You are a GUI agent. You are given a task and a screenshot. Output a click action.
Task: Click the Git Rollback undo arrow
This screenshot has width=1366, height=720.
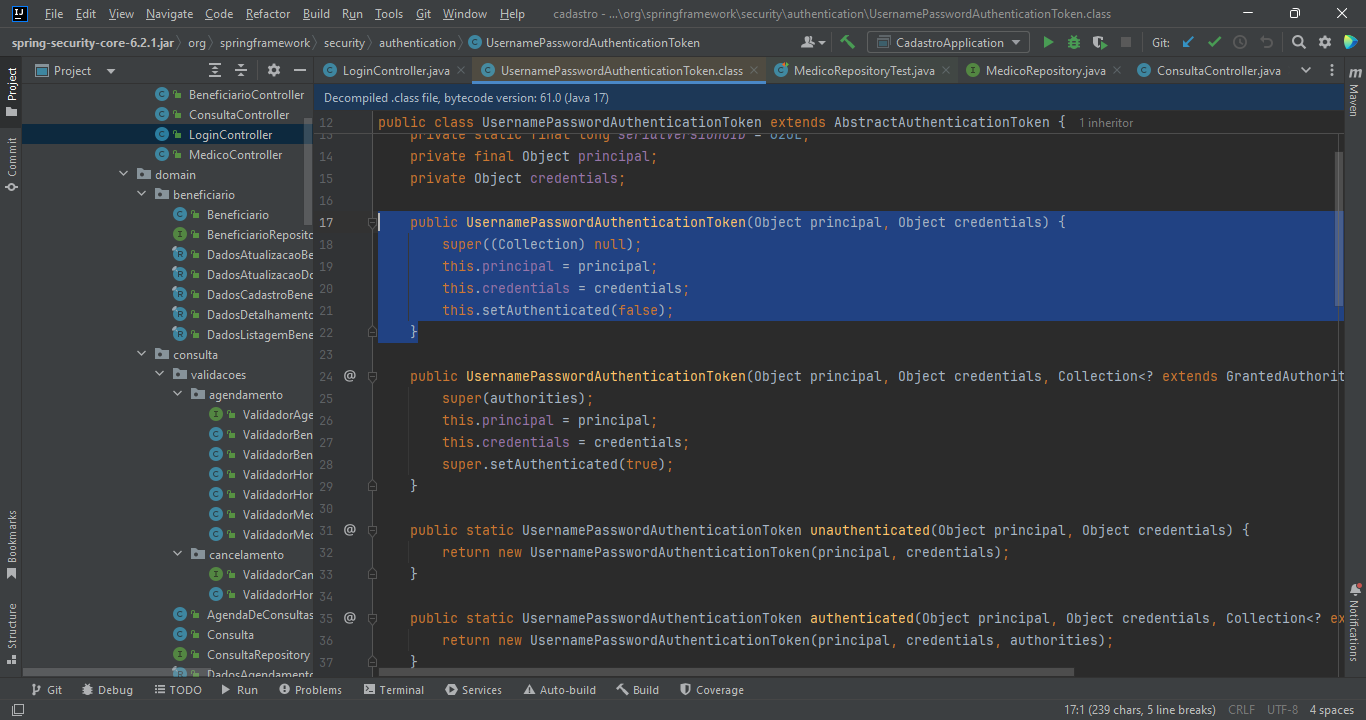click(x=1266, y=42)
